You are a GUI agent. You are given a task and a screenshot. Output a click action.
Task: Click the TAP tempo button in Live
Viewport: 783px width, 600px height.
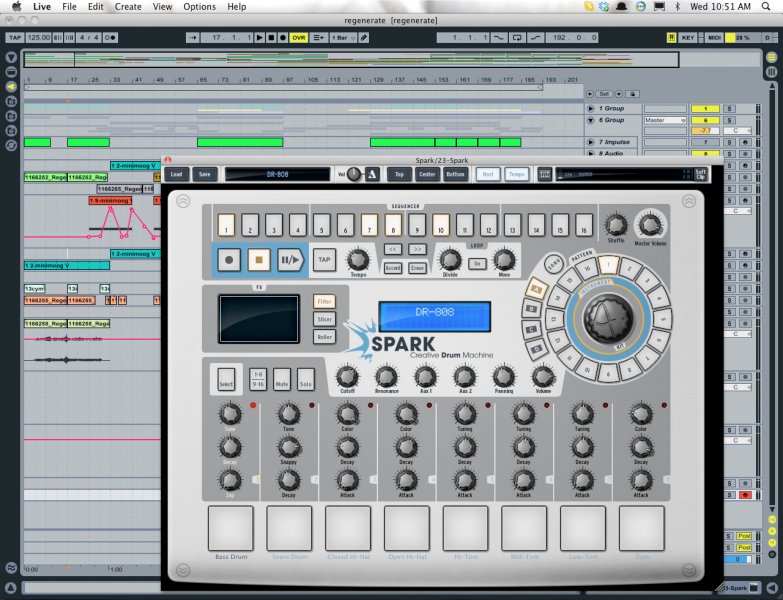[x=14, y=37]
